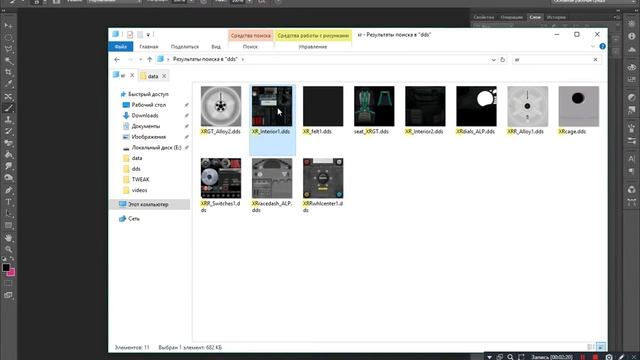Switch to the История panel tab in Photoshop
This screenshot has height=360, width=640.
click(556, 17)
